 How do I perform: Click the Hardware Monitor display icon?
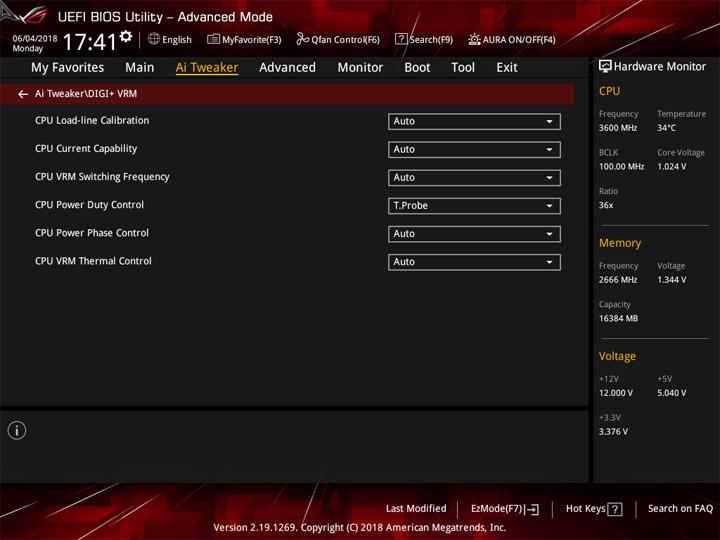tap(605, 67)
